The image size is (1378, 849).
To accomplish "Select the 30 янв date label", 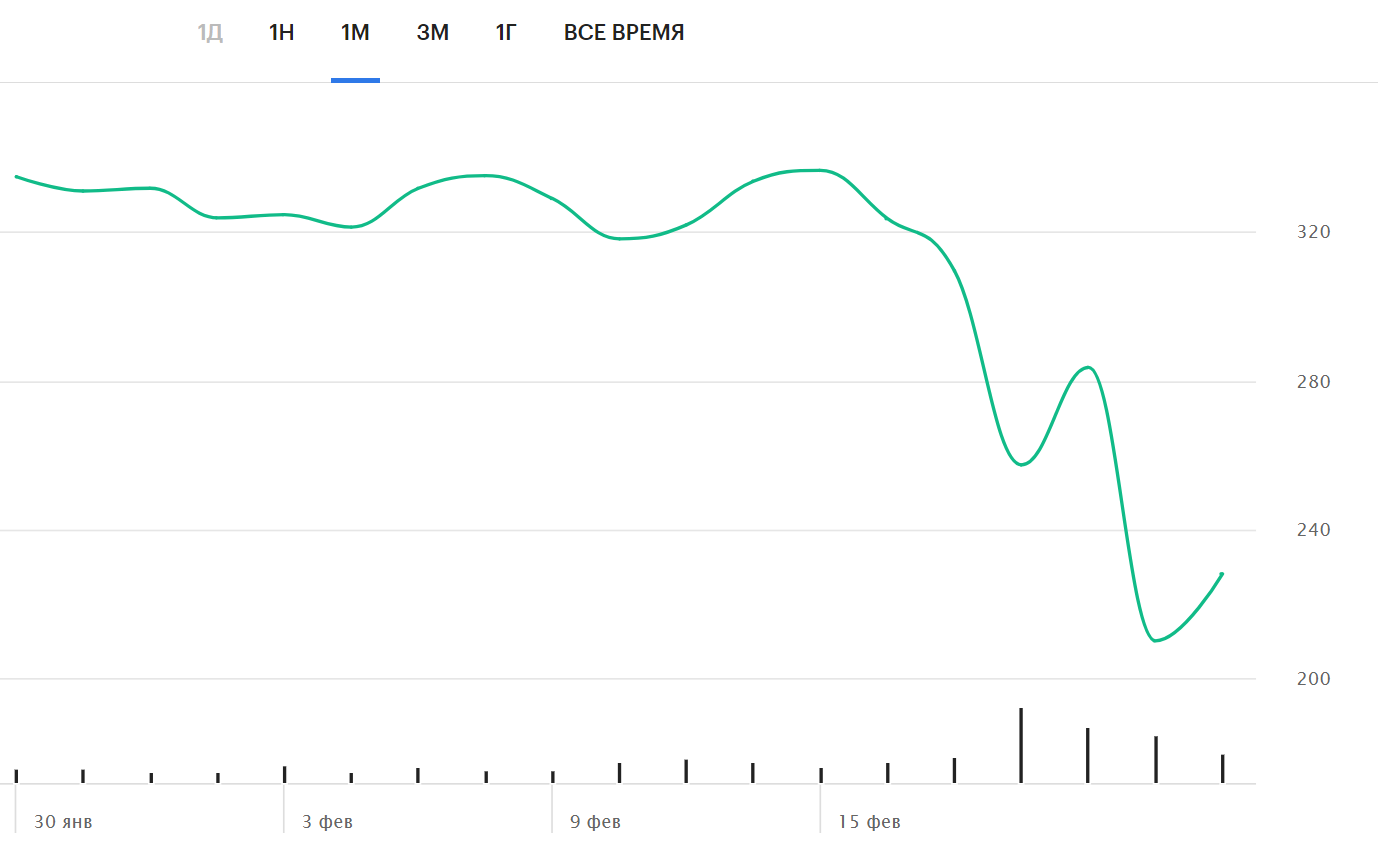I will pos(63,822).
